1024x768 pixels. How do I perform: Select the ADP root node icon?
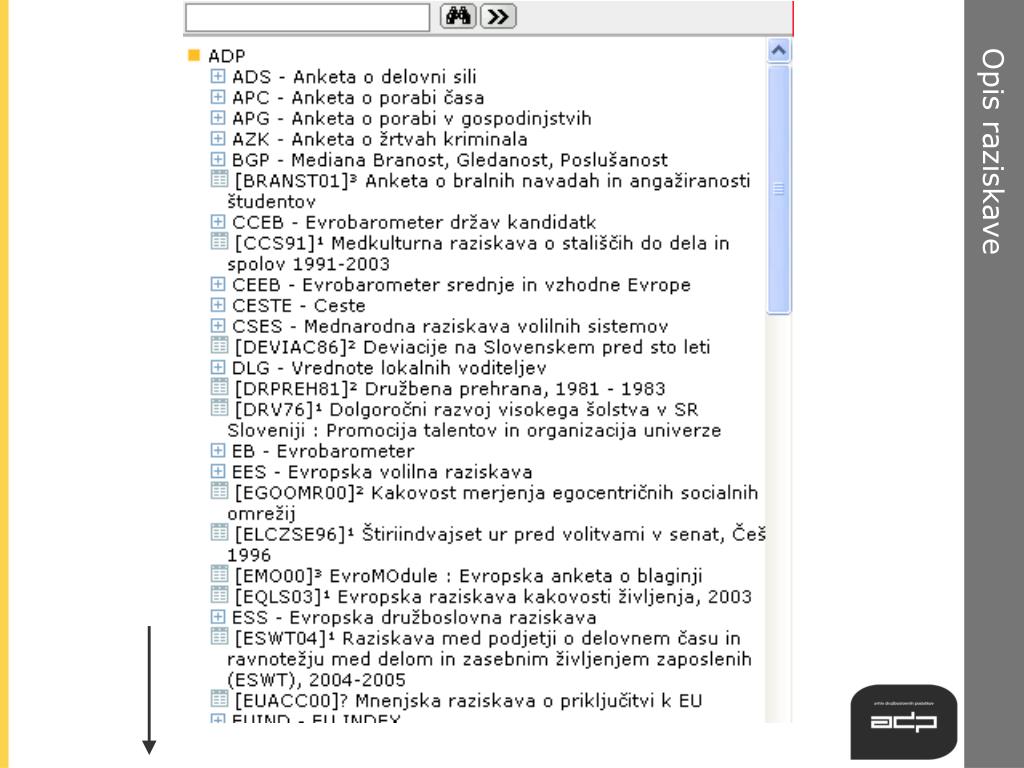(x=193, y=55)
